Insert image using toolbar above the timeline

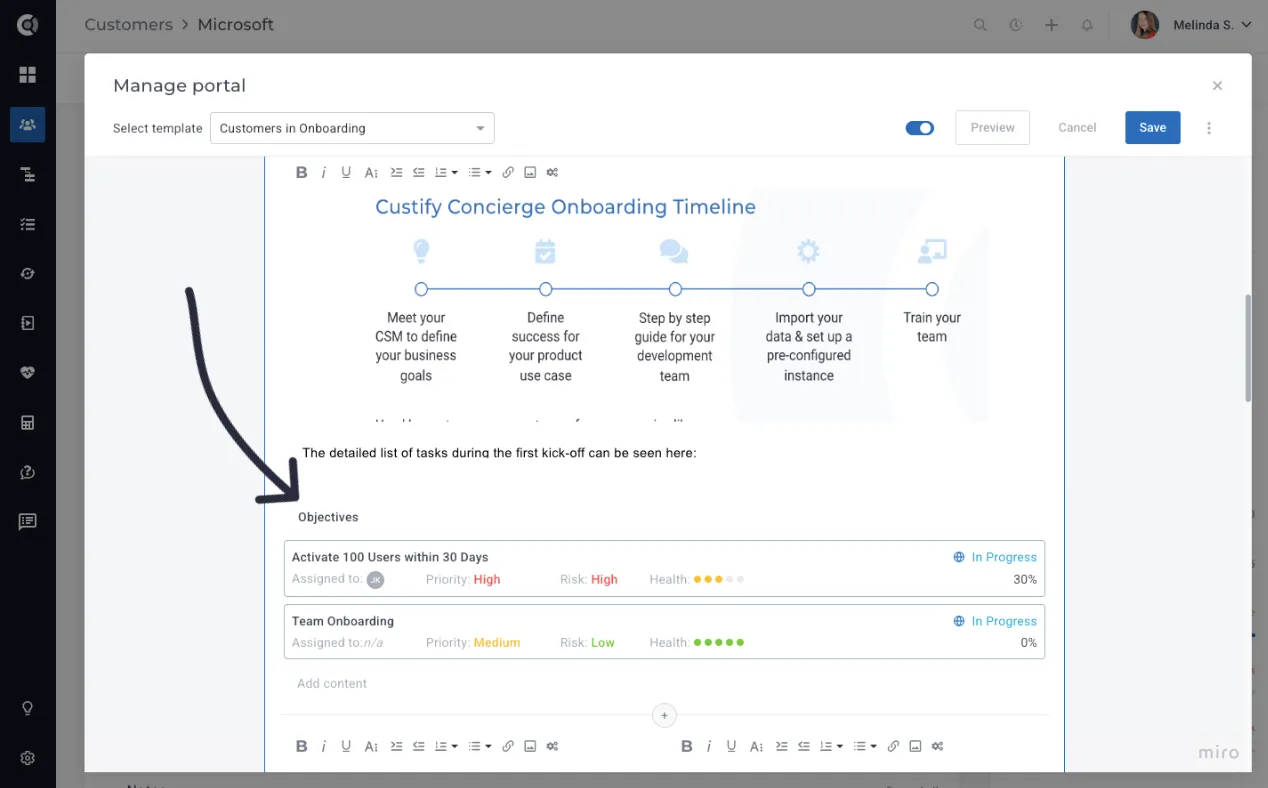point(530,172)
